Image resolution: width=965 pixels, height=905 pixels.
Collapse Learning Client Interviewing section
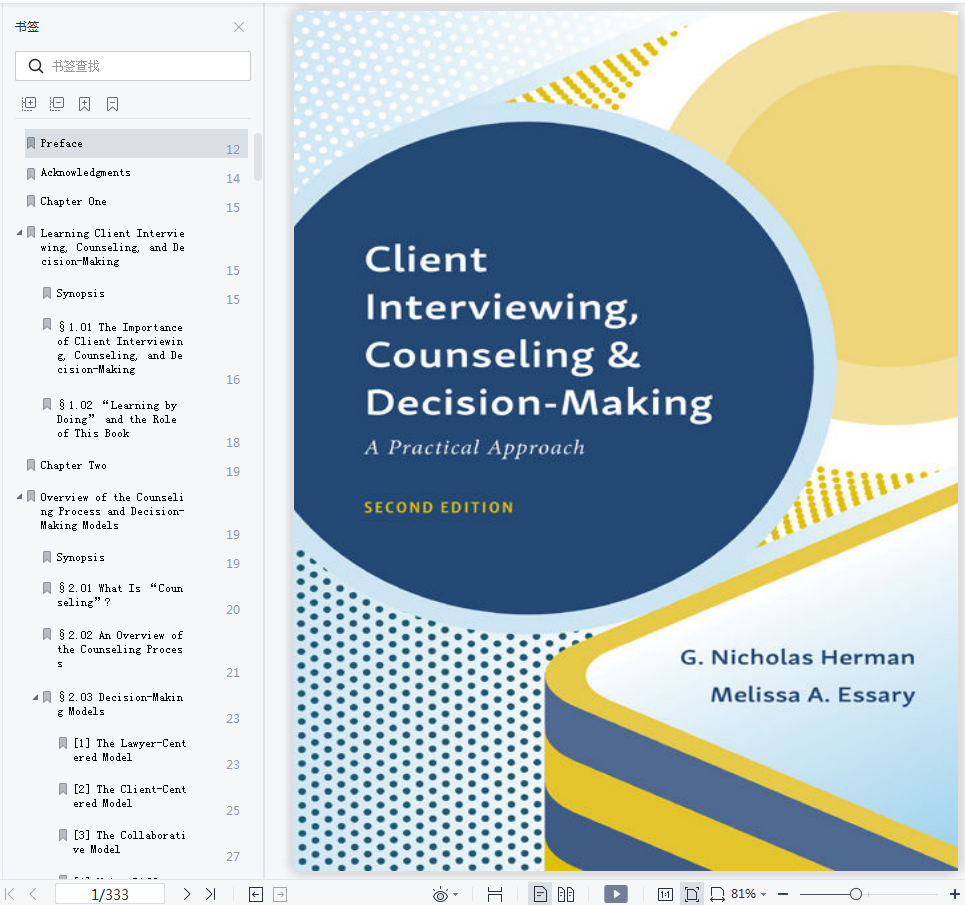[x=20, y=233]
